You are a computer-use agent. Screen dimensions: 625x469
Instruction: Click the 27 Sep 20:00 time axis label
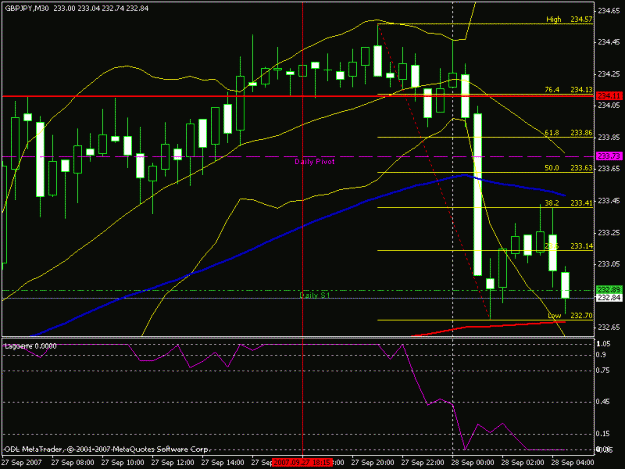(373, 463)
